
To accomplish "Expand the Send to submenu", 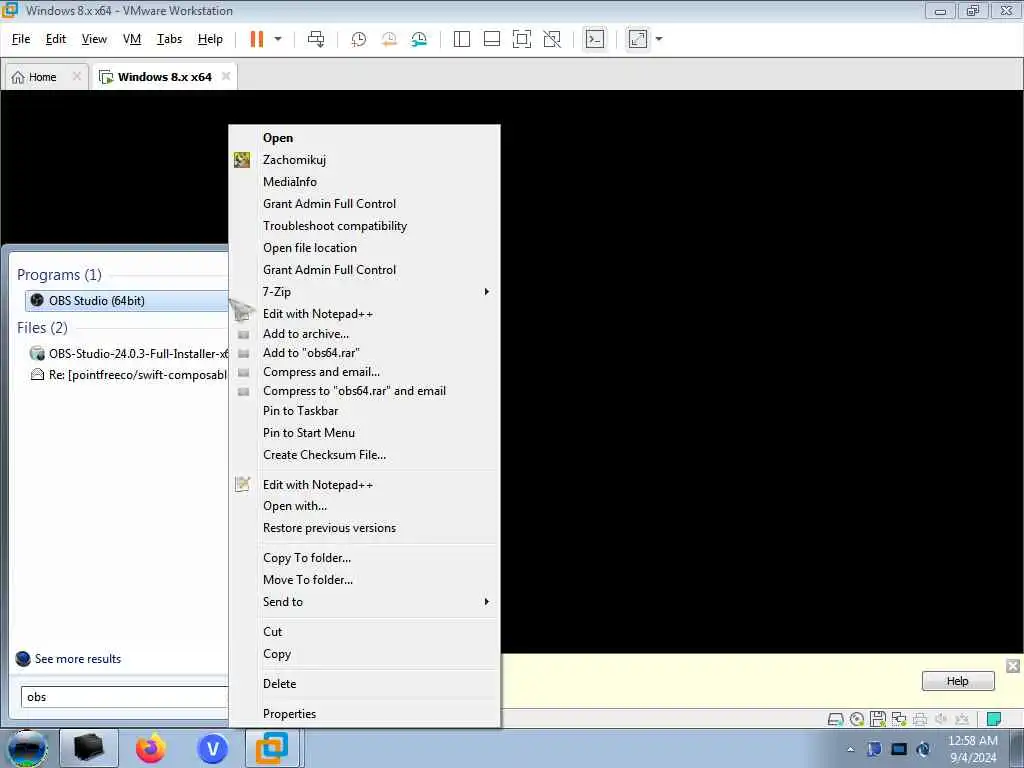I will point(364,602).
